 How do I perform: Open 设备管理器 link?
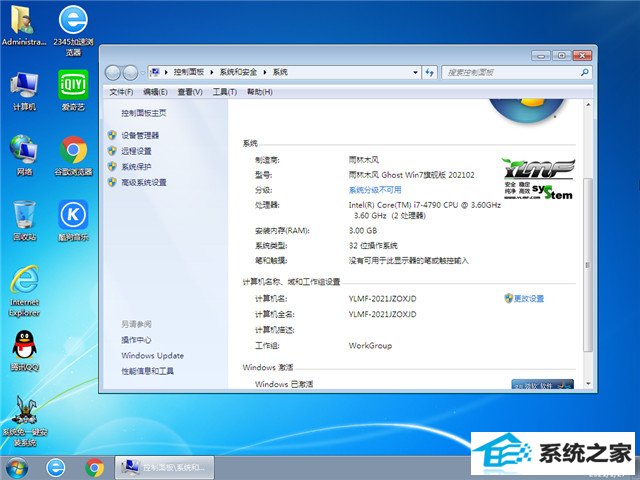140,135
